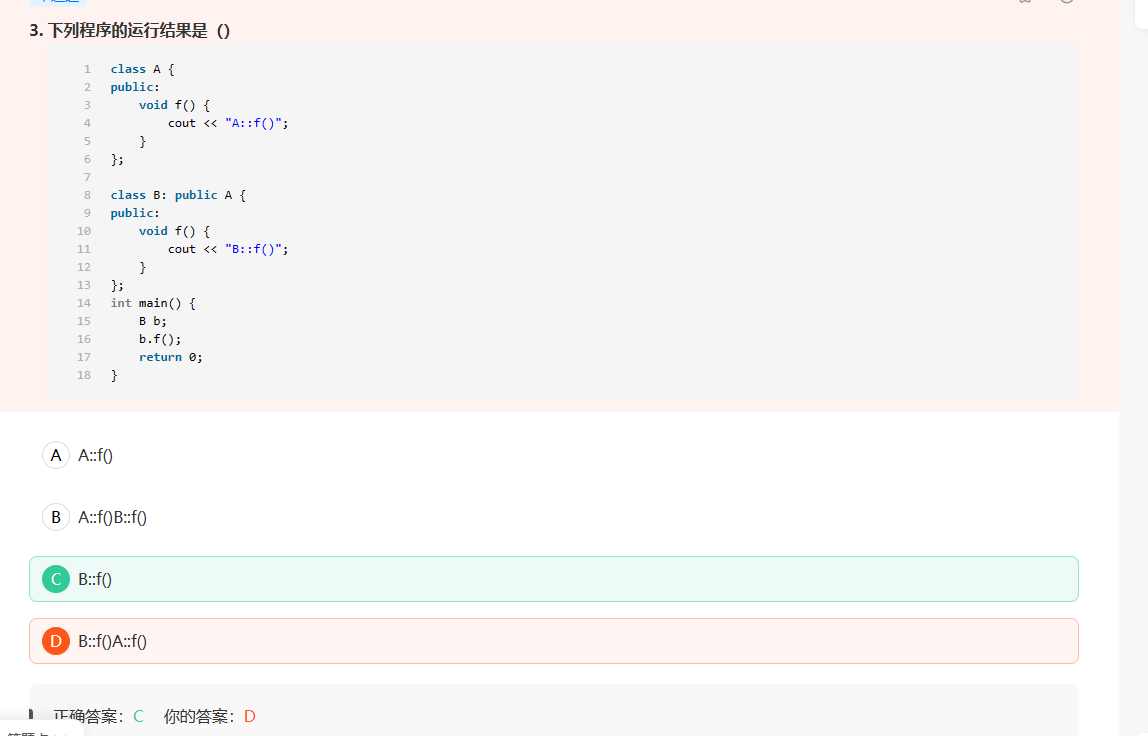Click line number 18 in code gutter
This screenshot has width=1148, height=736.
coord(84,375)
